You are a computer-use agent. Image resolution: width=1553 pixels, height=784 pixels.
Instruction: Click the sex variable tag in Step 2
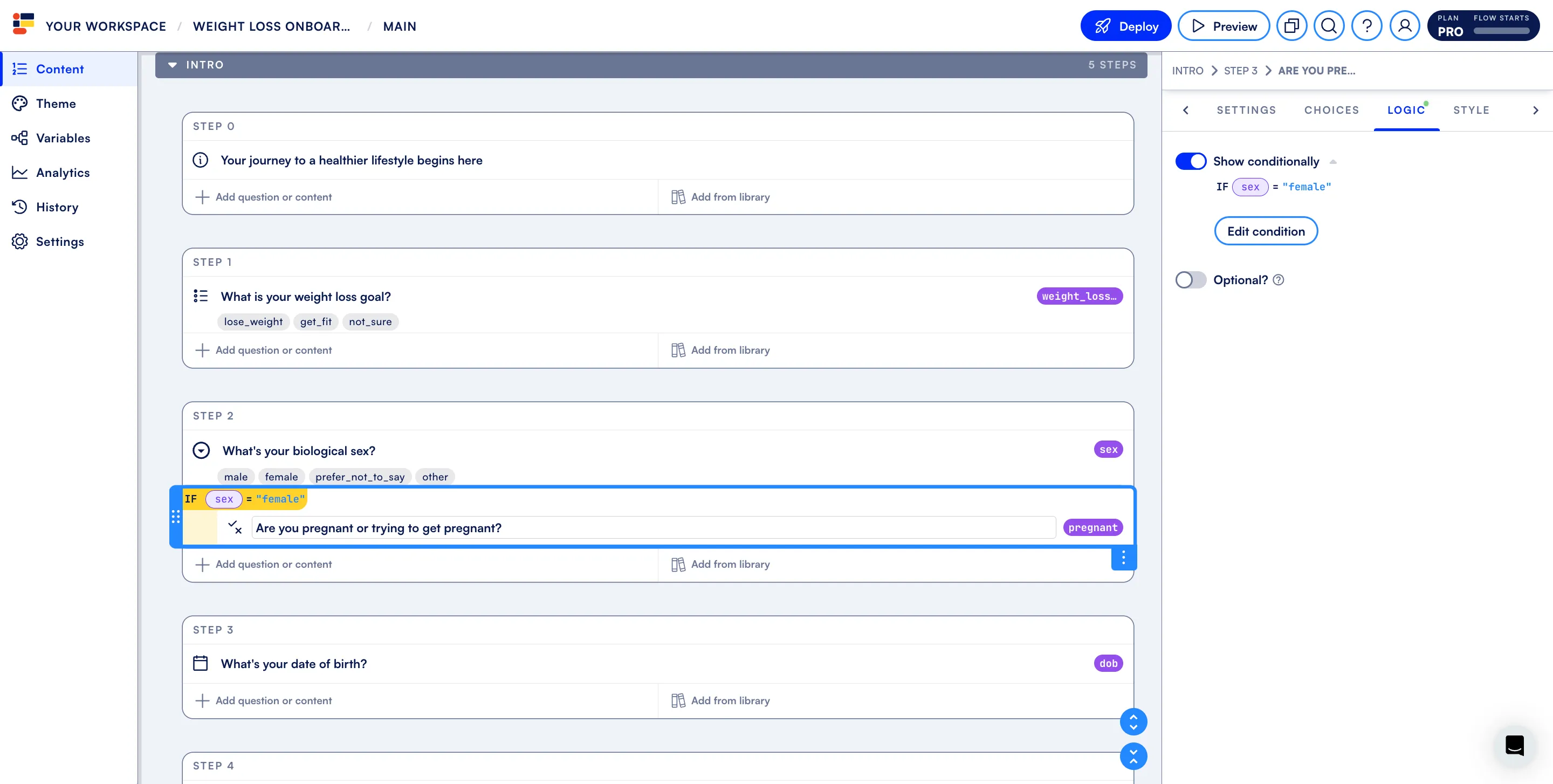coord(1108,450)
